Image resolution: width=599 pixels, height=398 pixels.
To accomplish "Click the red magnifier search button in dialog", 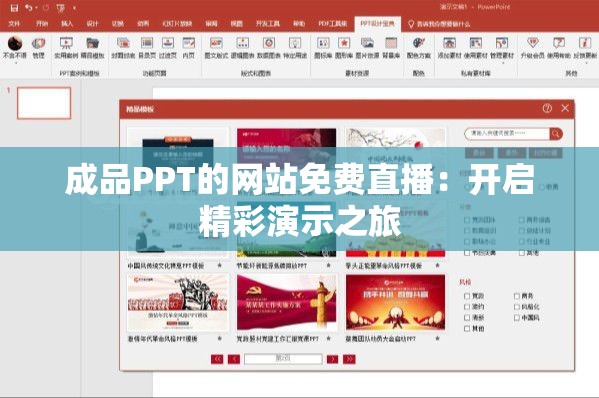I will [x=556, y=134].
